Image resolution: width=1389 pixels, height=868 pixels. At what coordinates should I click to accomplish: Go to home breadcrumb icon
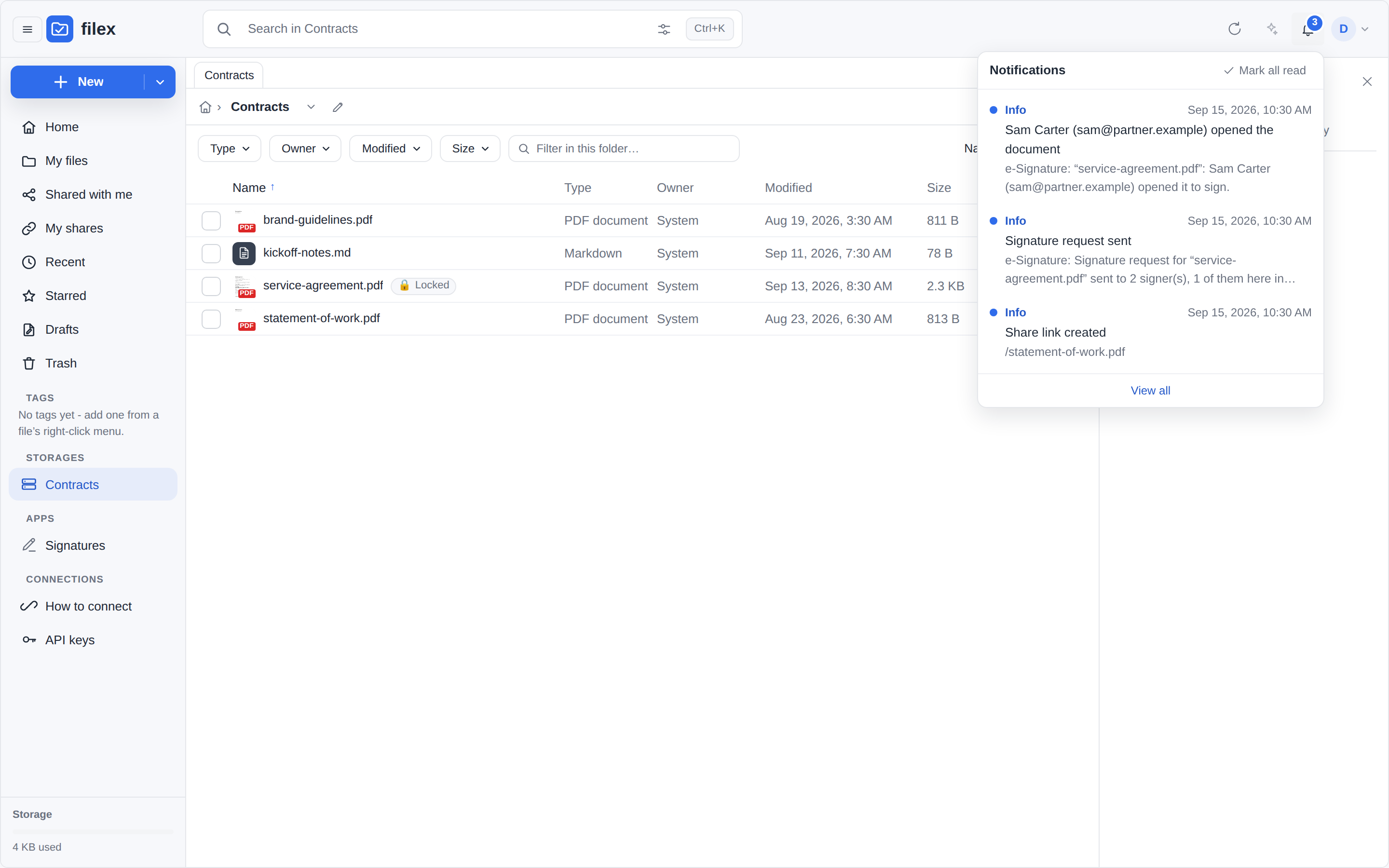click(205, 108)
